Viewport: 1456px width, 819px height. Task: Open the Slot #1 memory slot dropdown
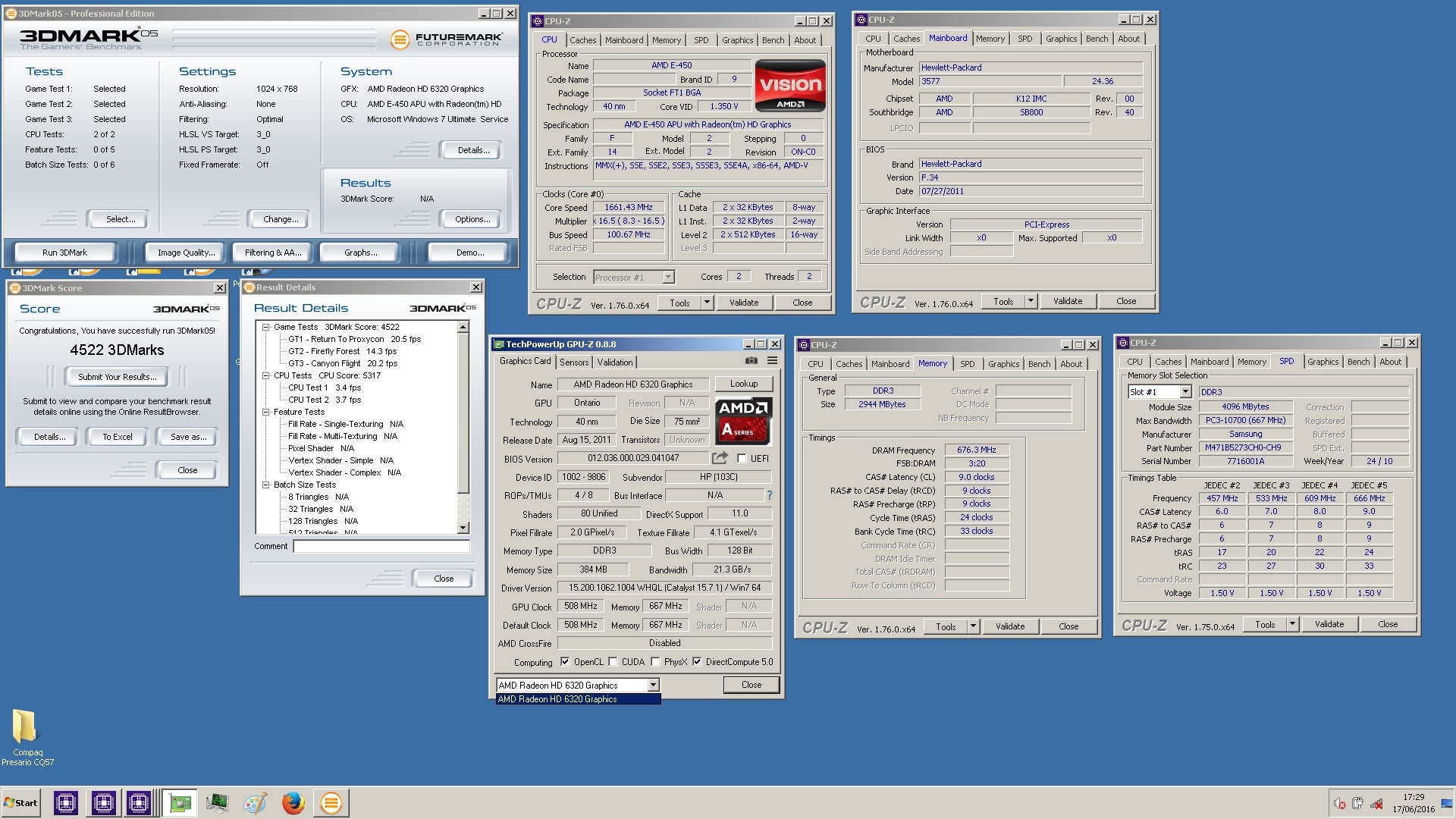pyautogui.click(x=1185, y=392)
